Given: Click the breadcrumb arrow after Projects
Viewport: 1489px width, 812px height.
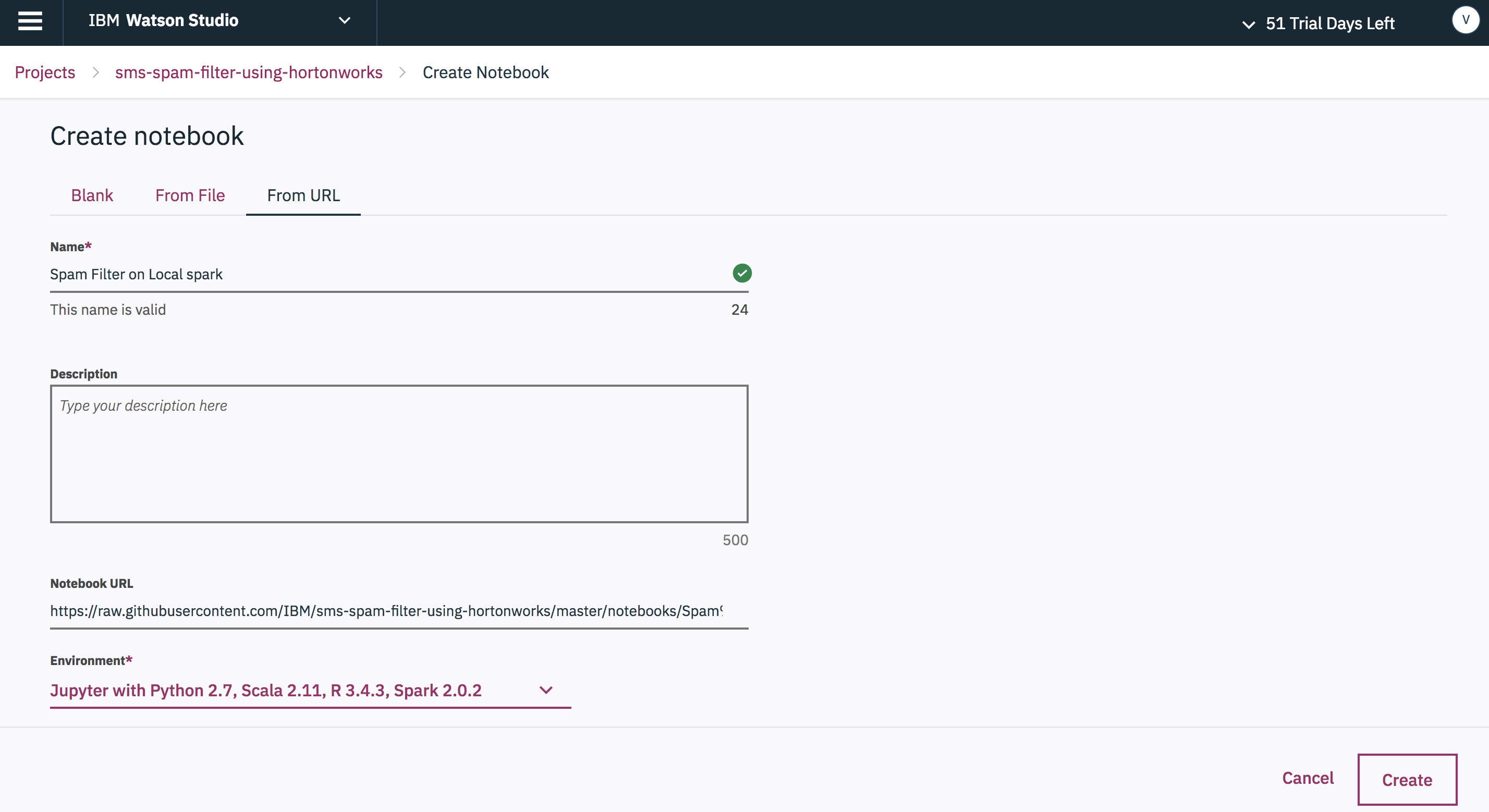Looking at the screenshot, I should (95, 72).
